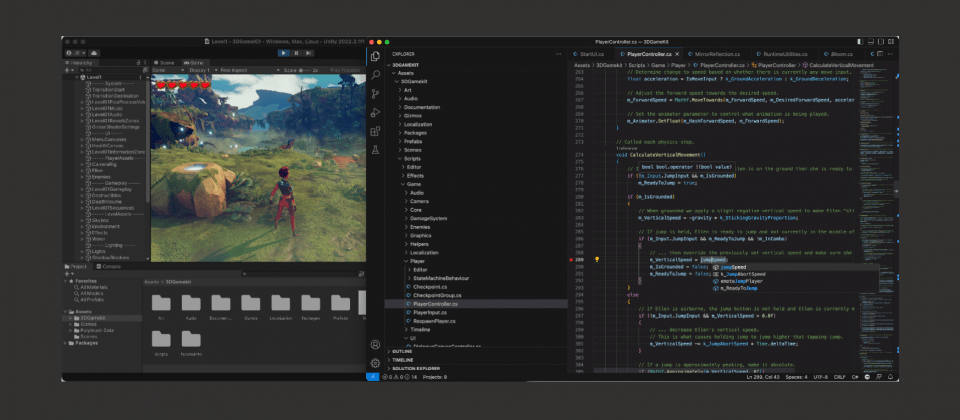Expand the TIMELINE section in VS Code Explorer
The image size is (960, 420).
[x=476, y=360]
